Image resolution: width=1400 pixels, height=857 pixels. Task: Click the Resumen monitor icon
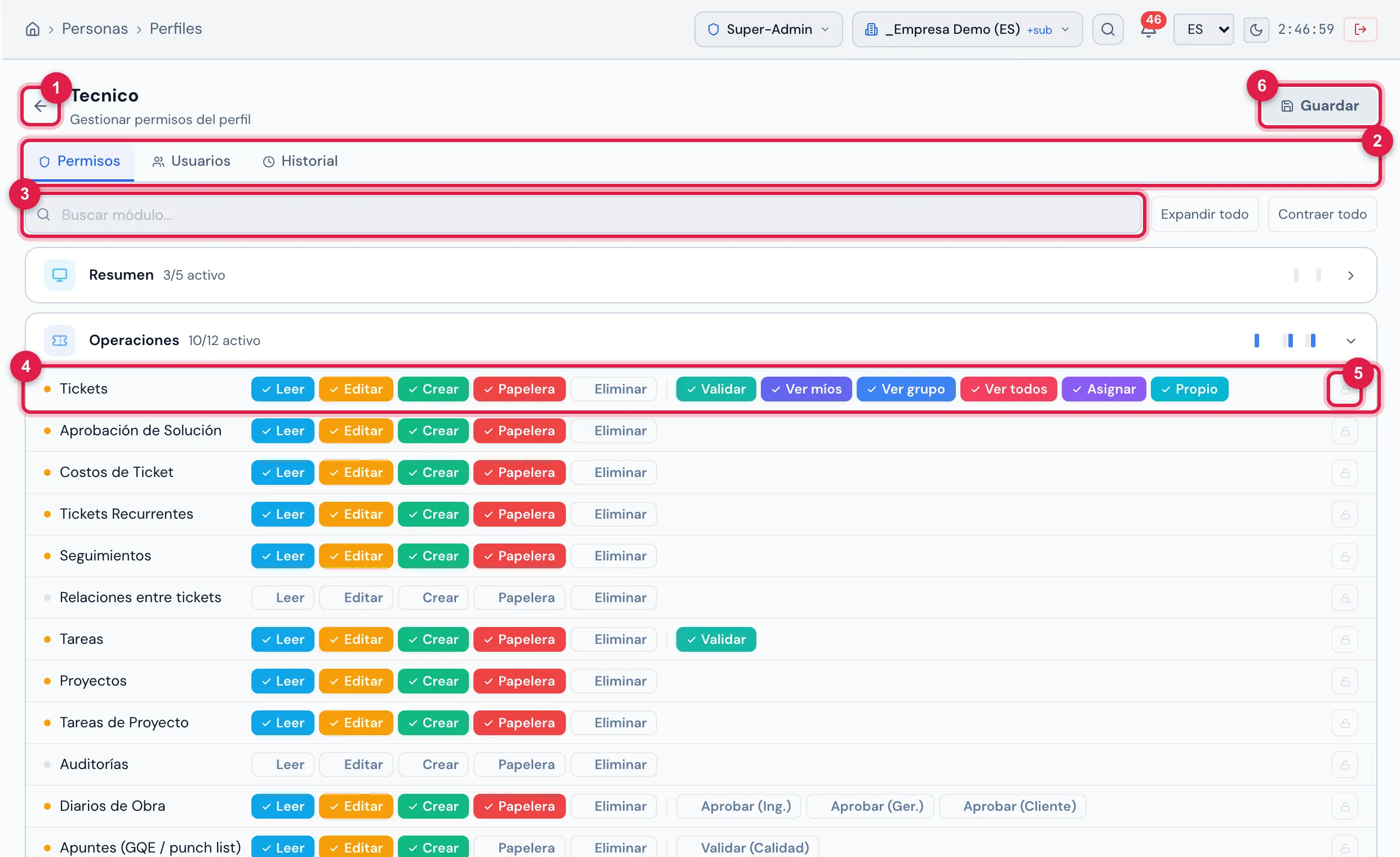[60, 275]
